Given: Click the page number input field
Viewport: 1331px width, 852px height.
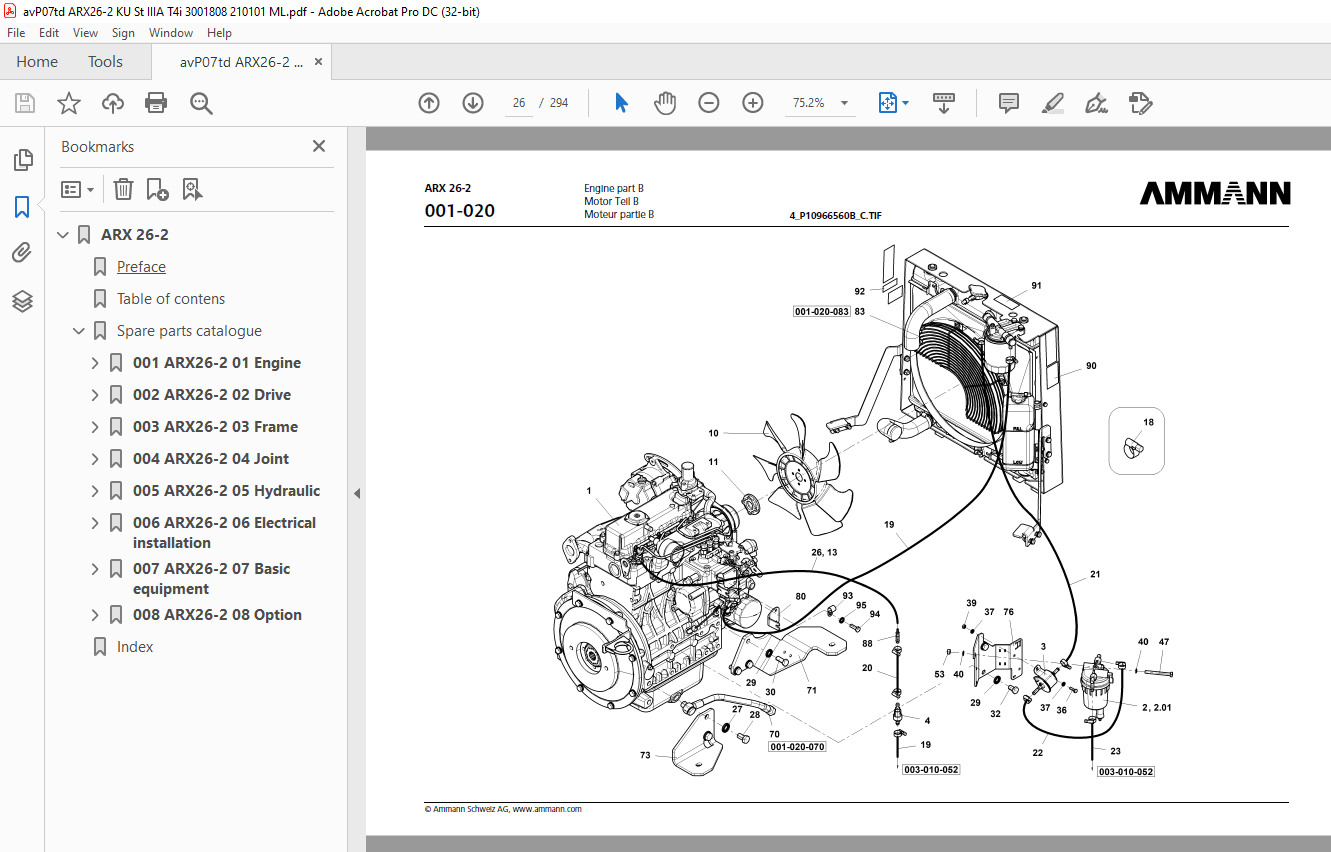Looking at the screenshot, I should click(x=518, y=103).
